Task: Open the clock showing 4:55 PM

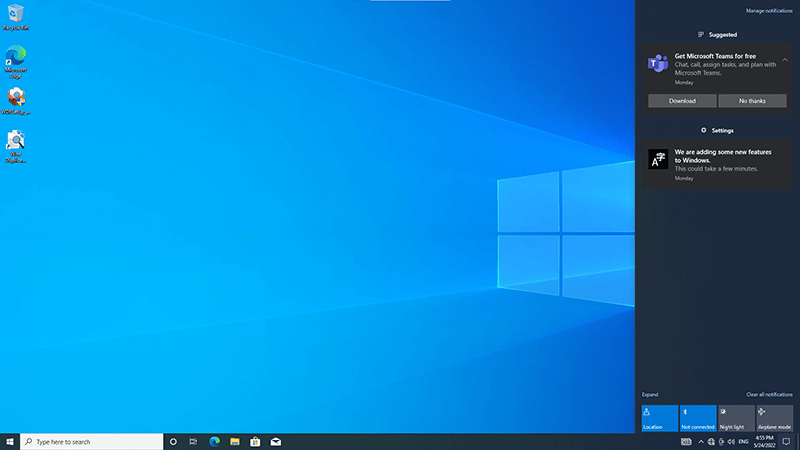Action: (764, 442)
